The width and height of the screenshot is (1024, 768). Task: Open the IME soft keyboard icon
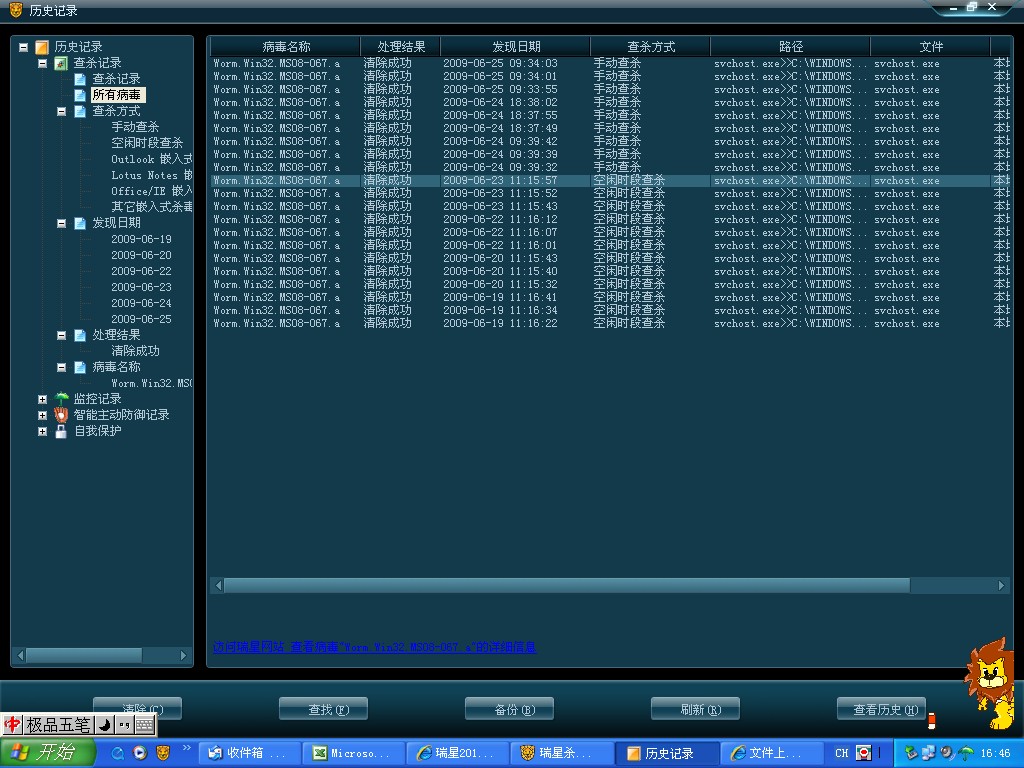[145, 725]
